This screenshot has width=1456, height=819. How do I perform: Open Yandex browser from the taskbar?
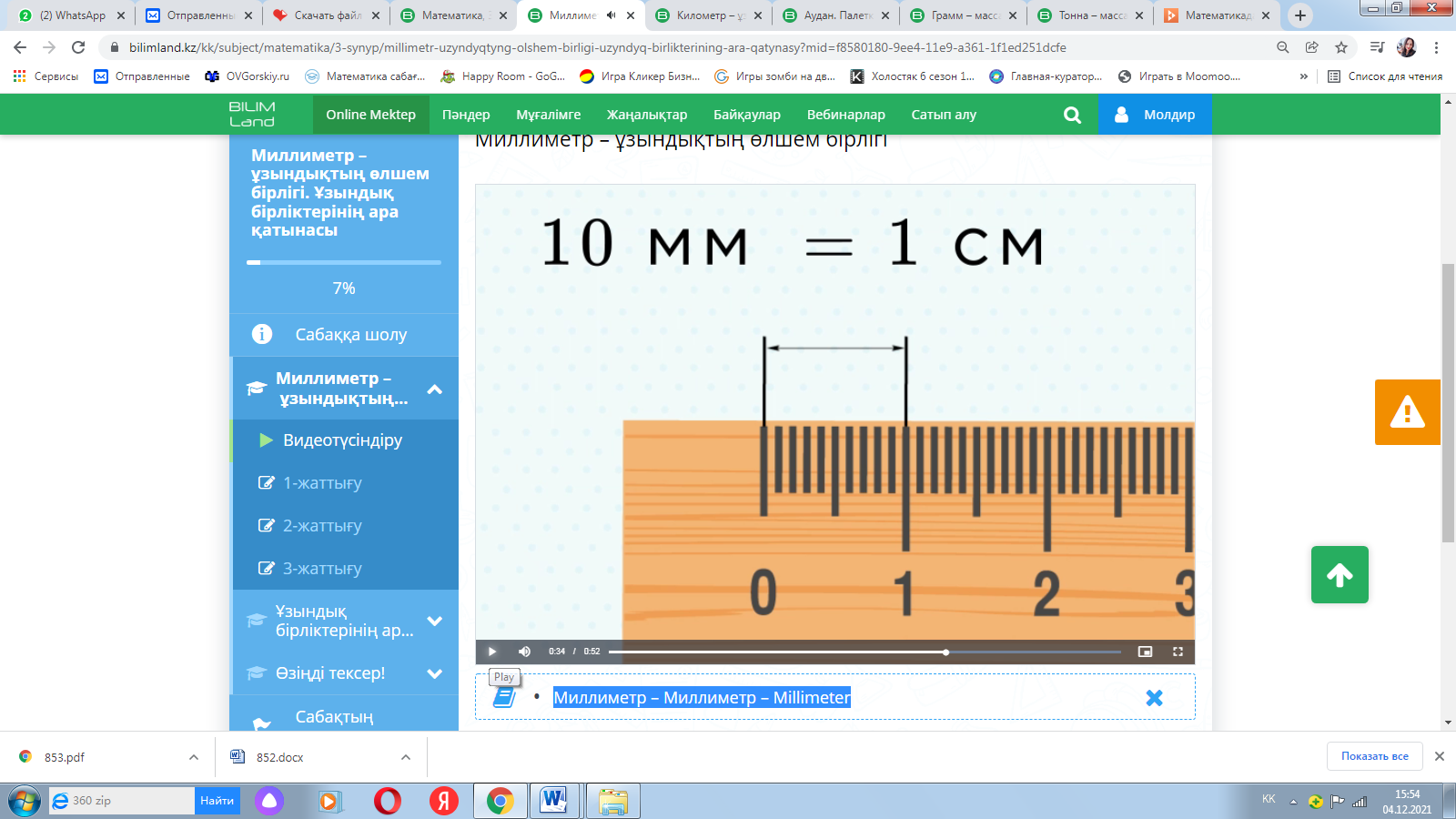(444, 801)
